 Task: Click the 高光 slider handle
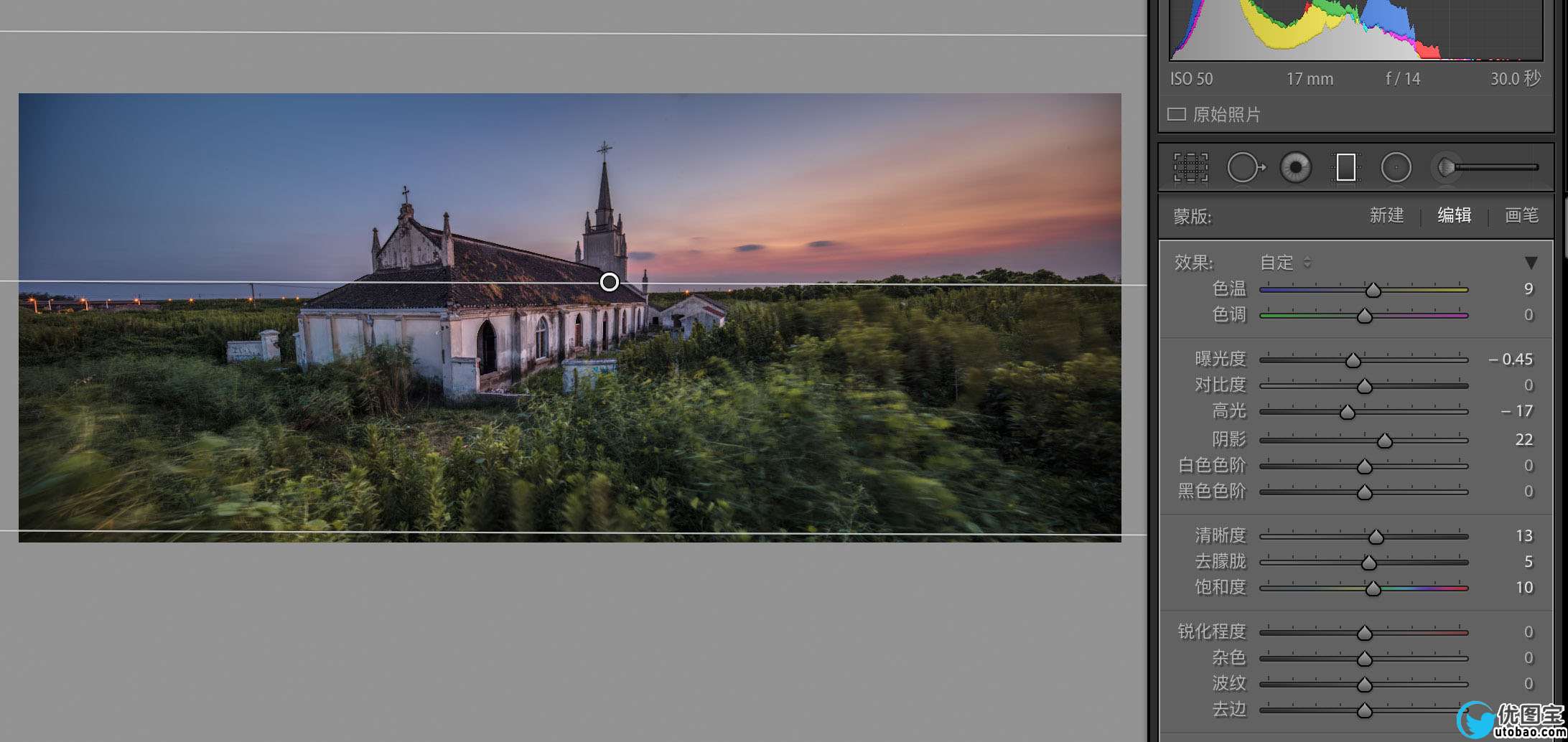(x=1347, y=412)
